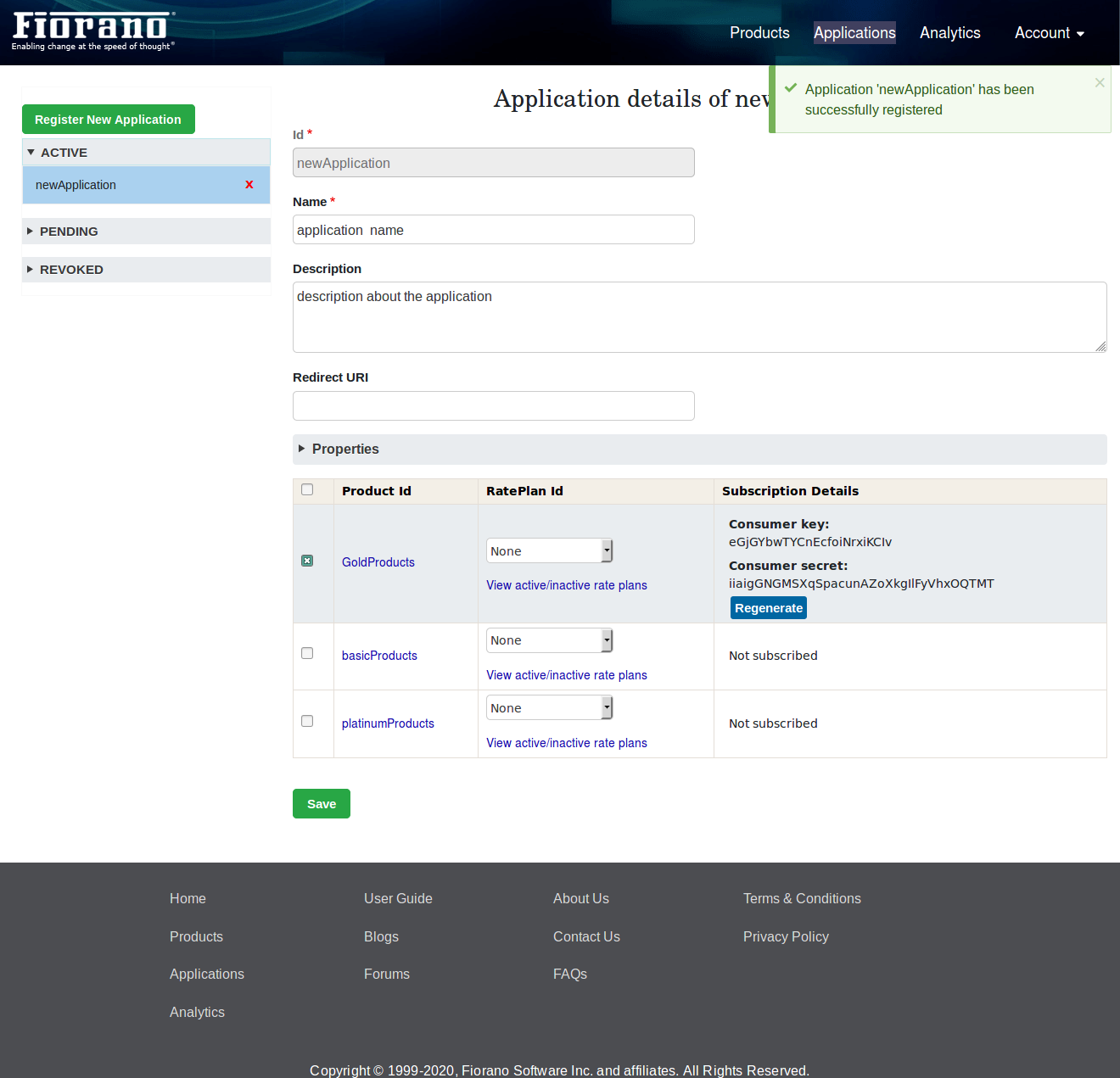Open the GoldProducts product link

pos(378,562)
